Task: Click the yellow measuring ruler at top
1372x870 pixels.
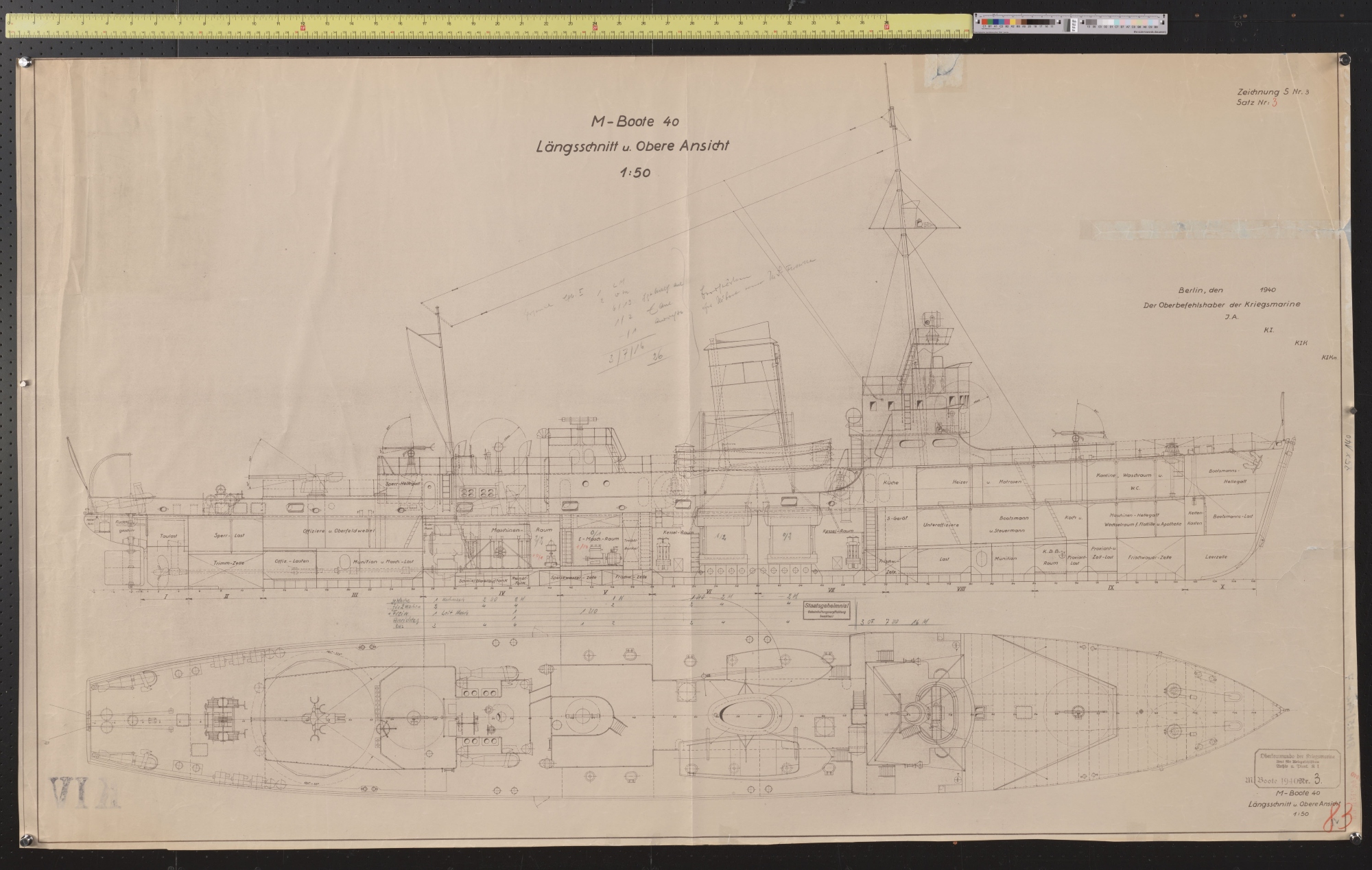Action: coord(487,26)
